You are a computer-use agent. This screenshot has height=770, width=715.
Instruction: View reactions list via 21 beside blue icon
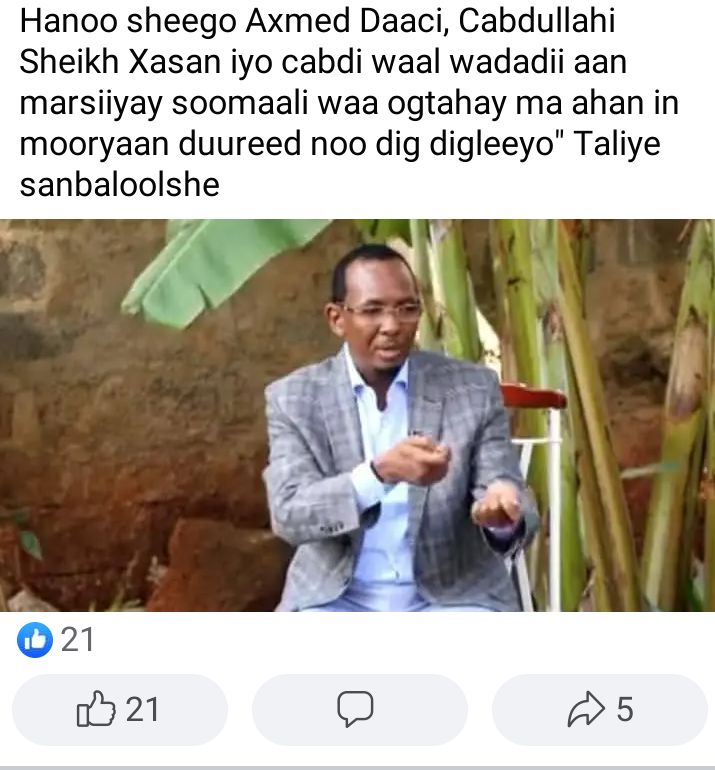click(77, 640)
